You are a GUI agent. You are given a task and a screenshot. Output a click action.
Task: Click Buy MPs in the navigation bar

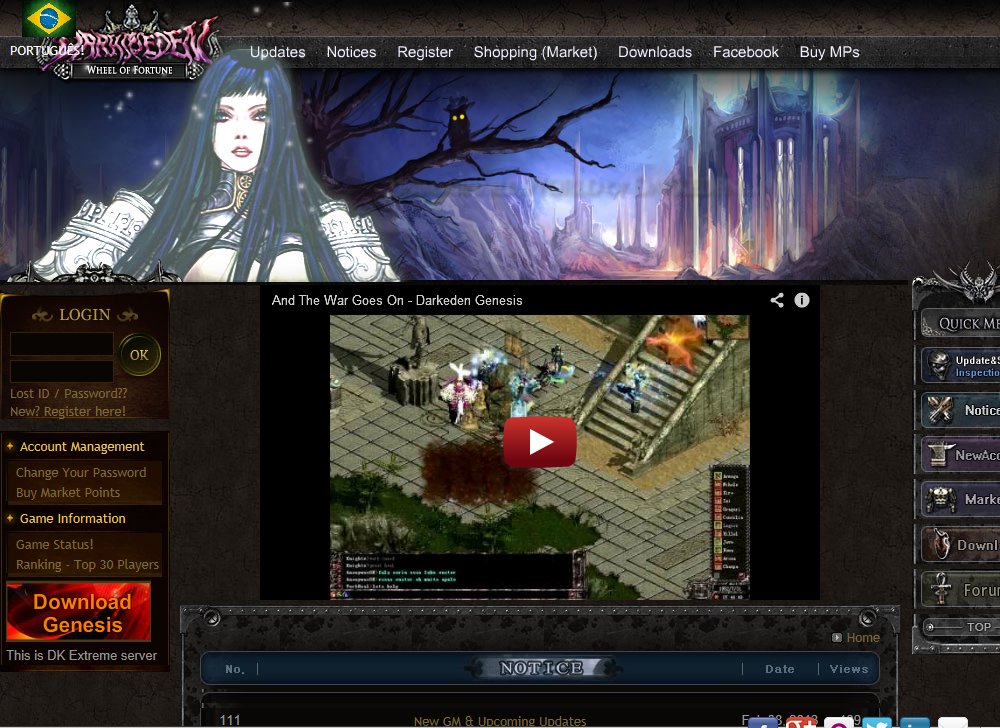pos(830,52)
